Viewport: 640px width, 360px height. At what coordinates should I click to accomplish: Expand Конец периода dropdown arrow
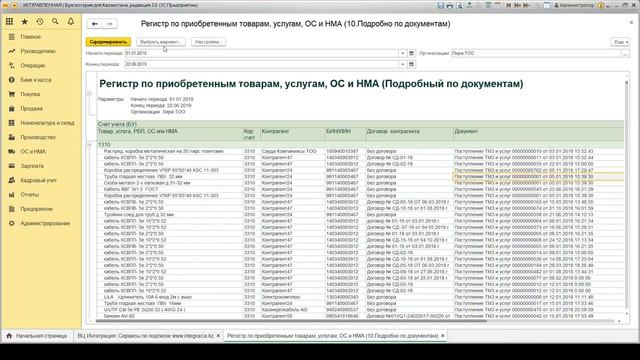click(x=402, y=64)
